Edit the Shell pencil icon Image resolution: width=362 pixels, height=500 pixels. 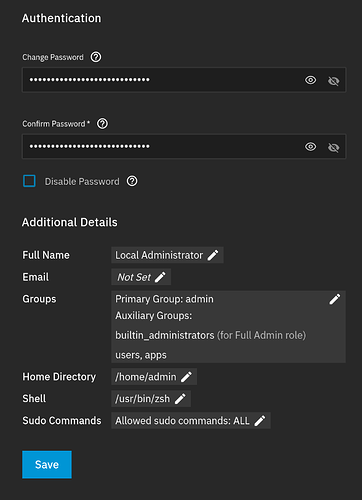tap(180, 399)
